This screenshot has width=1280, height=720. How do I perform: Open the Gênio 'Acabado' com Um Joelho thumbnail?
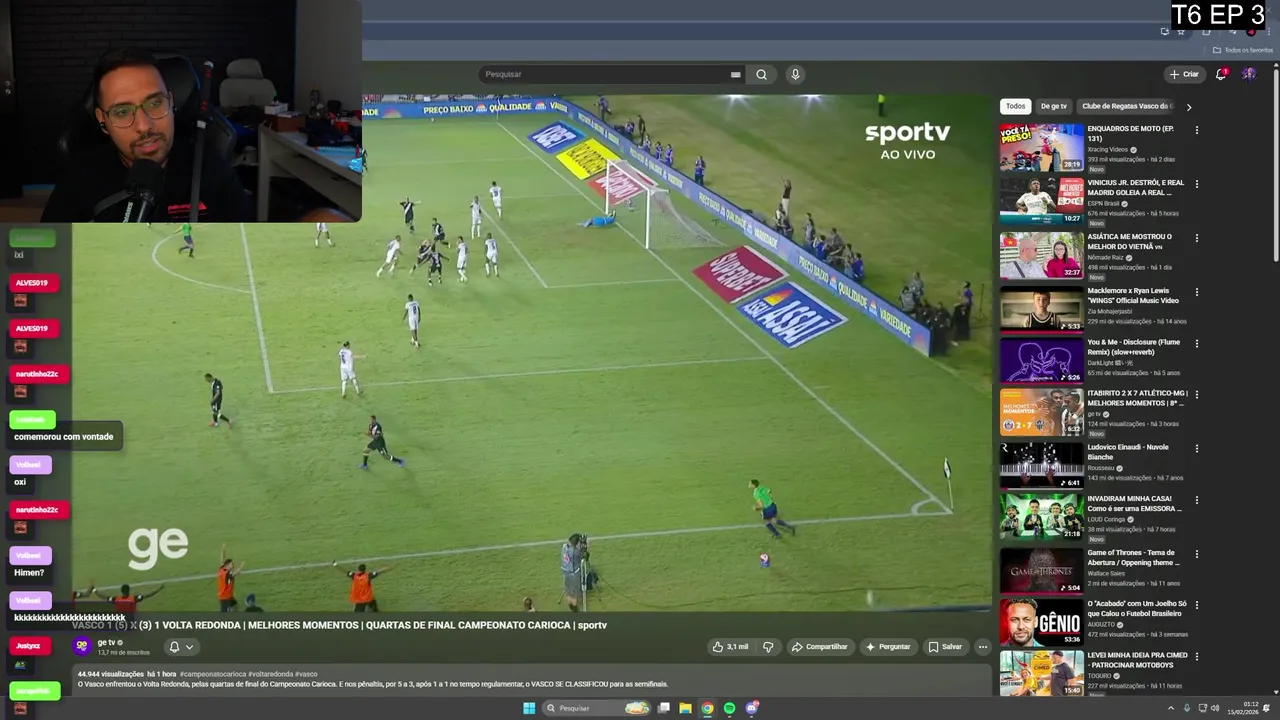(1041, 622)
